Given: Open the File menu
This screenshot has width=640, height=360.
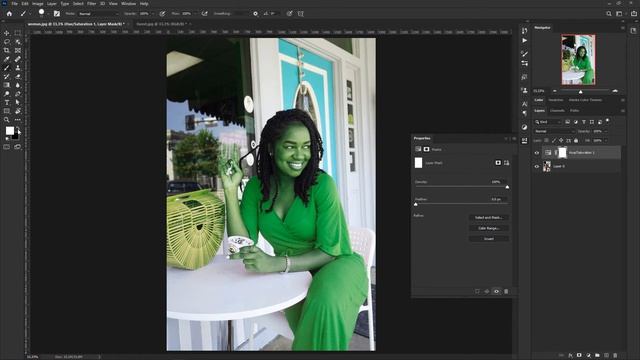Looking at the screenshot, I should (x=14, y=4).
